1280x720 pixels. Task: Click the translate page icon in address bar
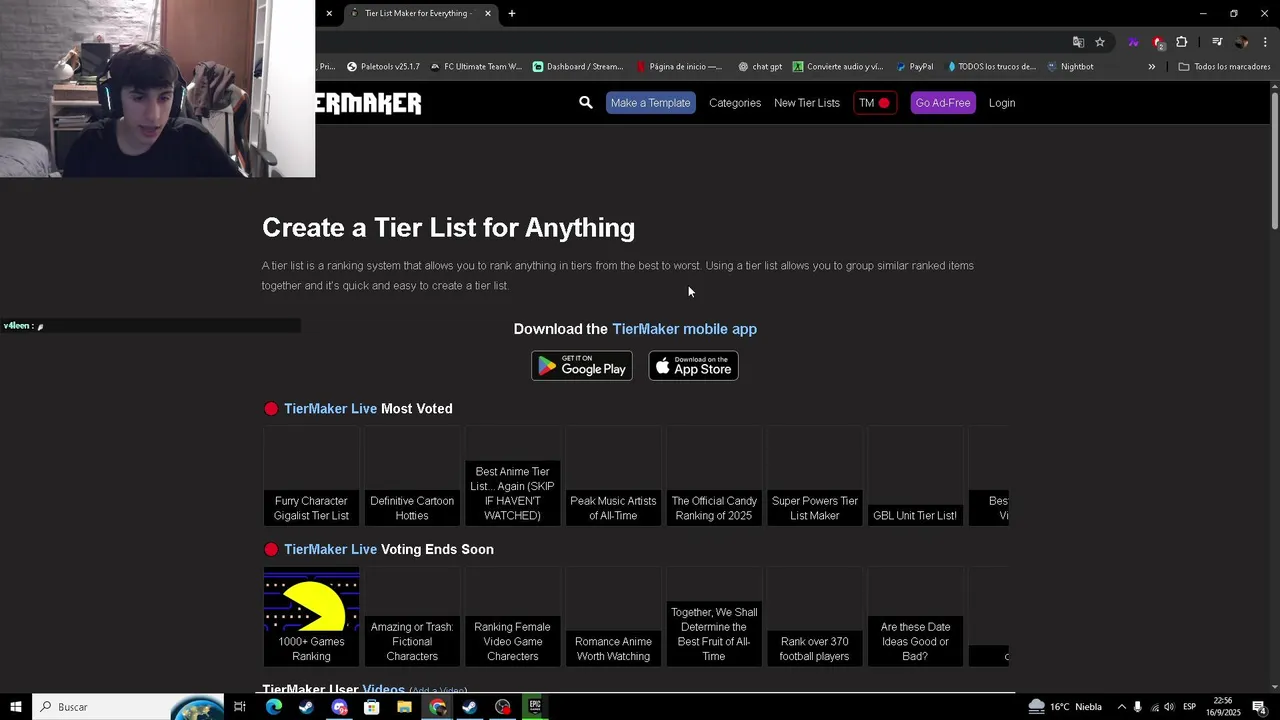point(1078,42)
